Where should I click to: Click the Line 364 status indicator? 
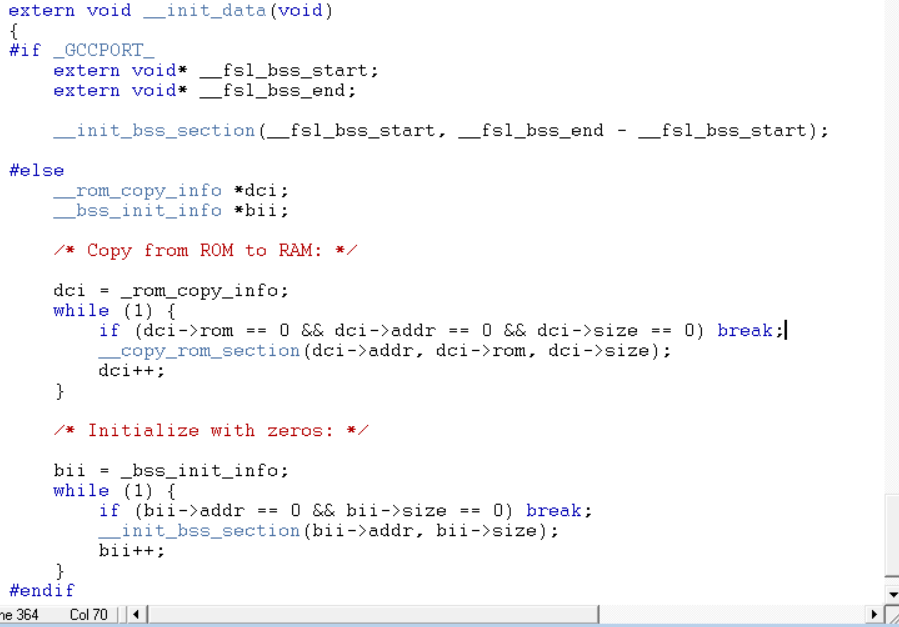(19, 615)
